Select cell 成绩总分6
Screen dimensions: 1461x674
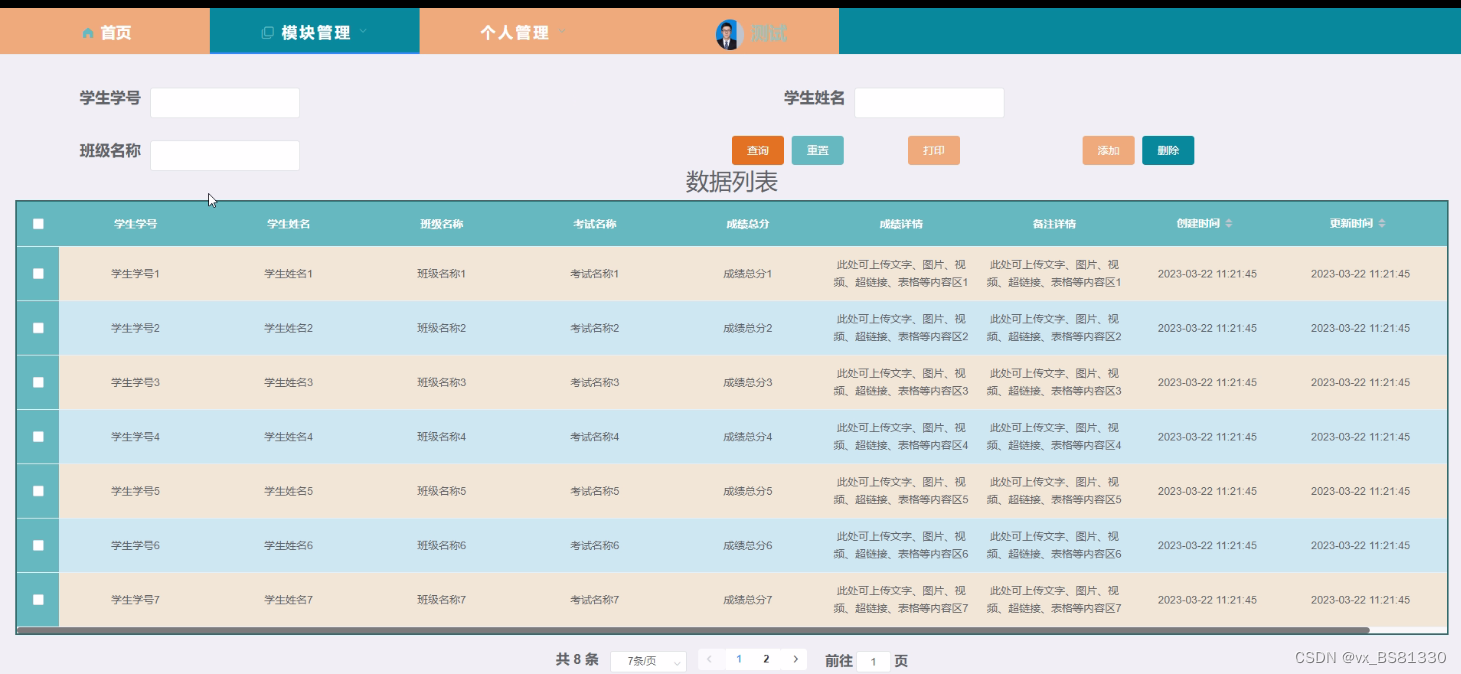pos(747,546)
